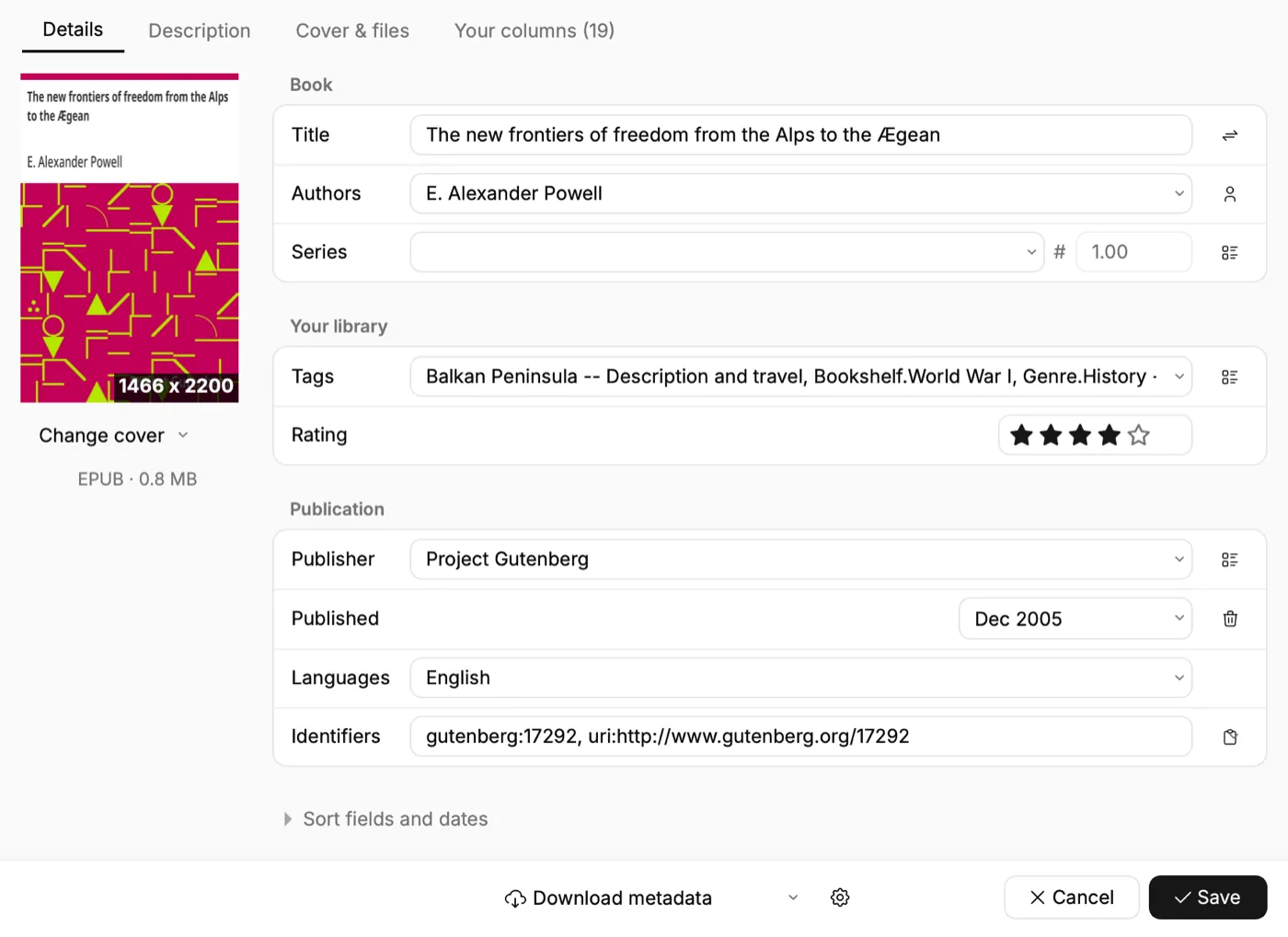
Task: Open the Published date dropdown Dec 2005
Action: tap(1075, 619)
